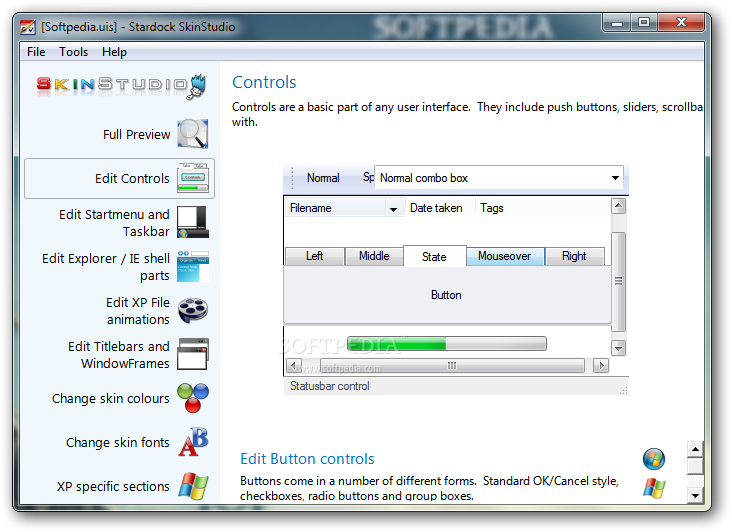
Task: Select the Middle tab in preview
Action: (x=374, y=256)
